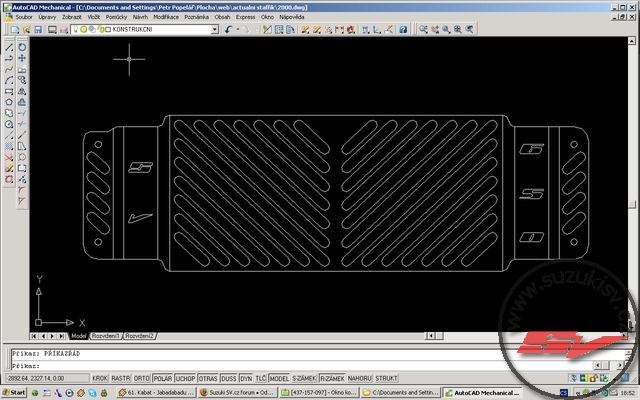Open the Windows Start button
640x400 pixels.
click(x=14, y=393)
